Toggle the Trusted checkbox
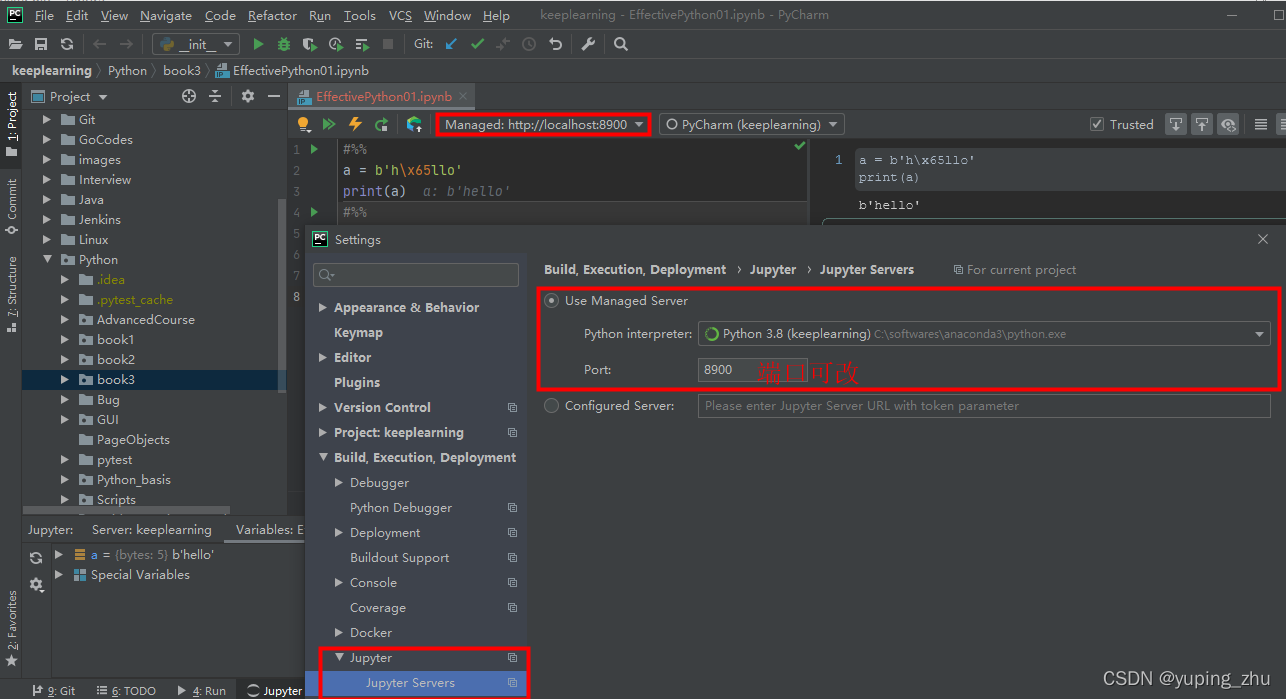This screenshot has height=699, width=1286. tap(1097, 124)
